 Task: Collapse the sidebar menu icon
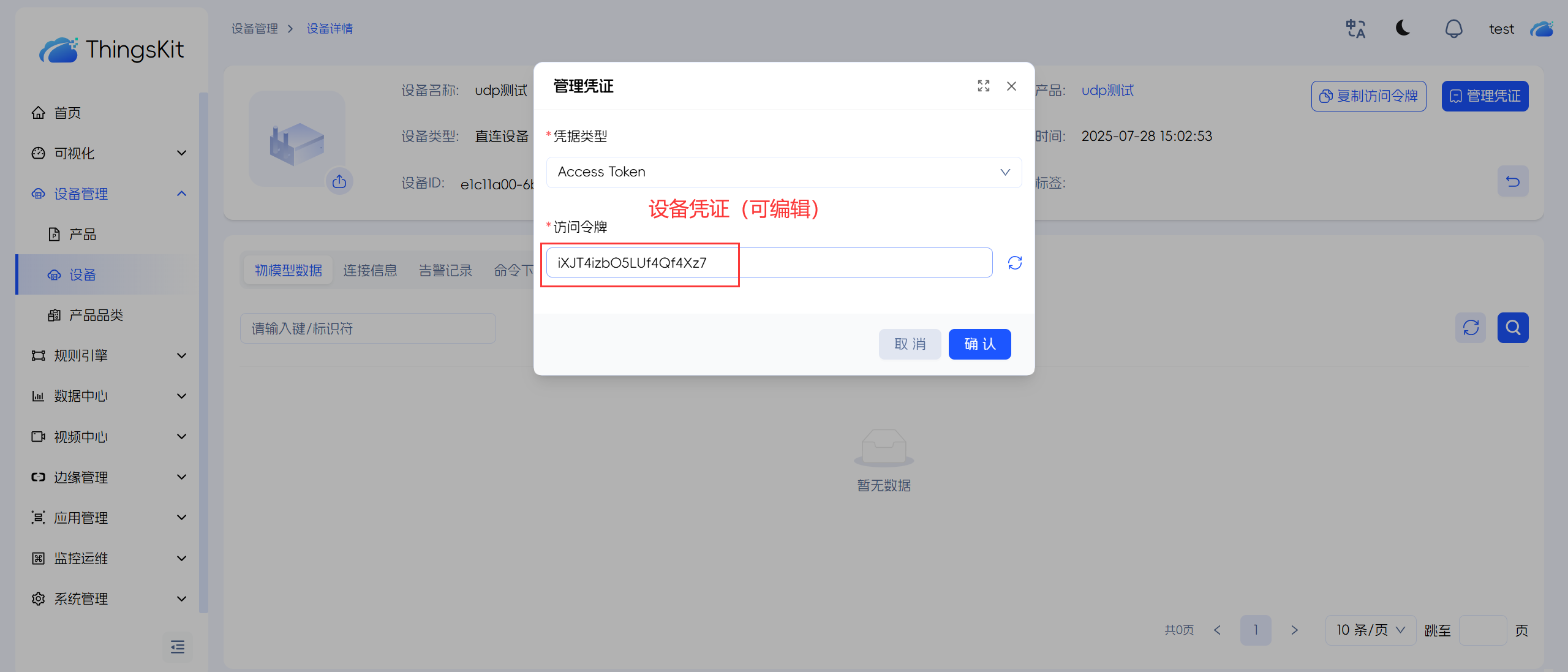click(x=178, y=647)
